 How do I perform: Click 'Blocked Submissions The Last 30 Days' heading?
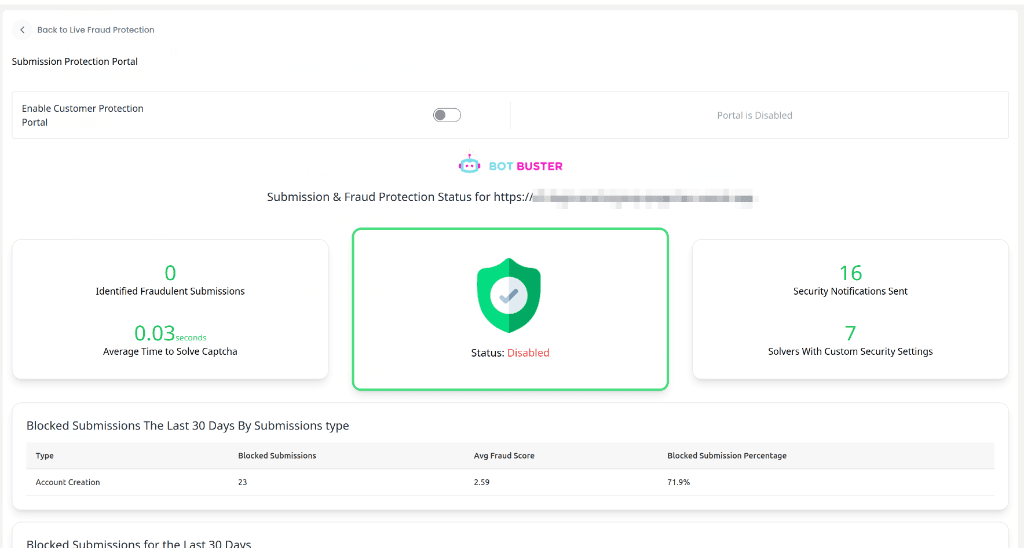pyautogui.click(x=187, y=426)
